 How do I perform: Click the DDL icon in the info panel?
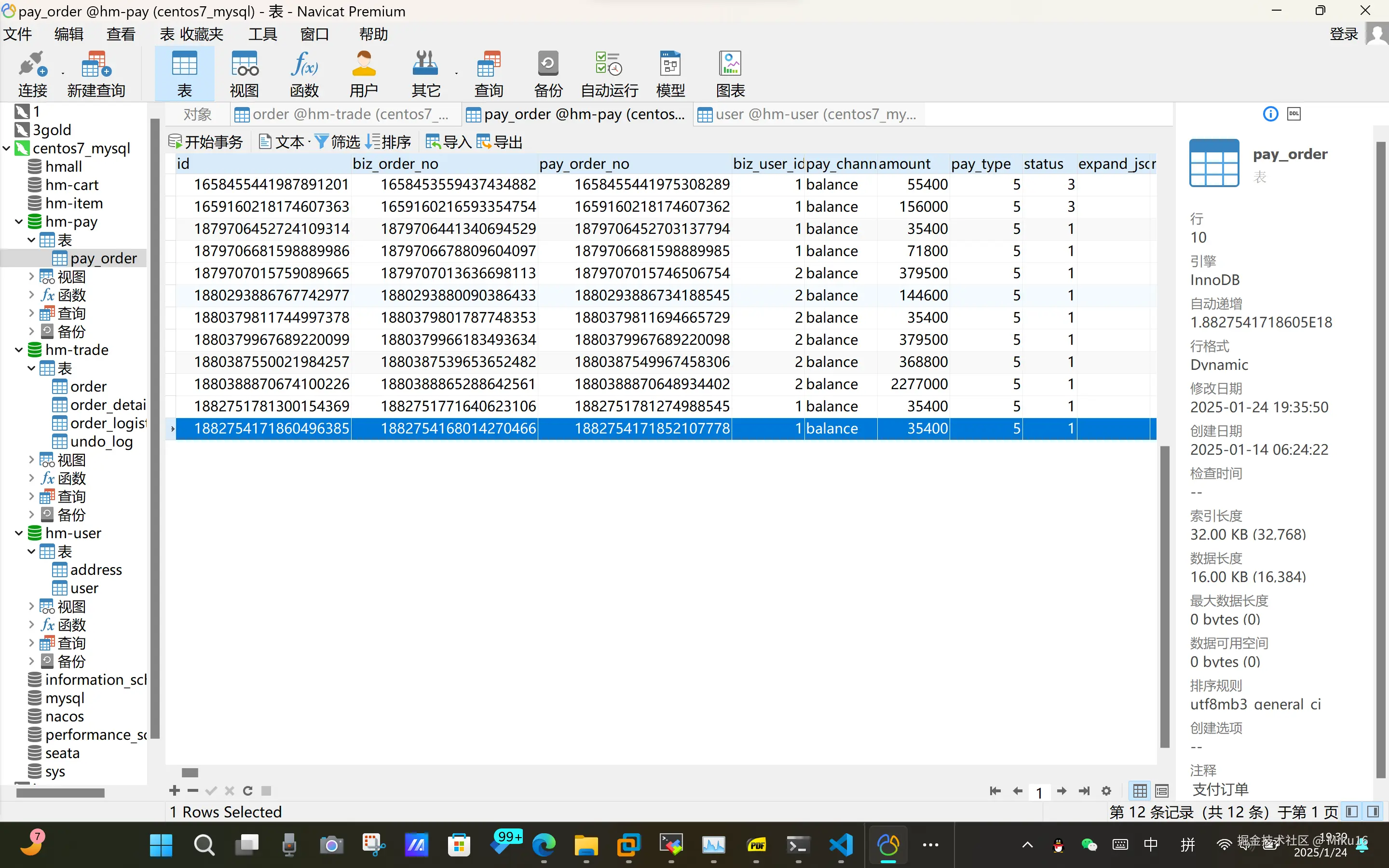click(x=1294, y=114)
